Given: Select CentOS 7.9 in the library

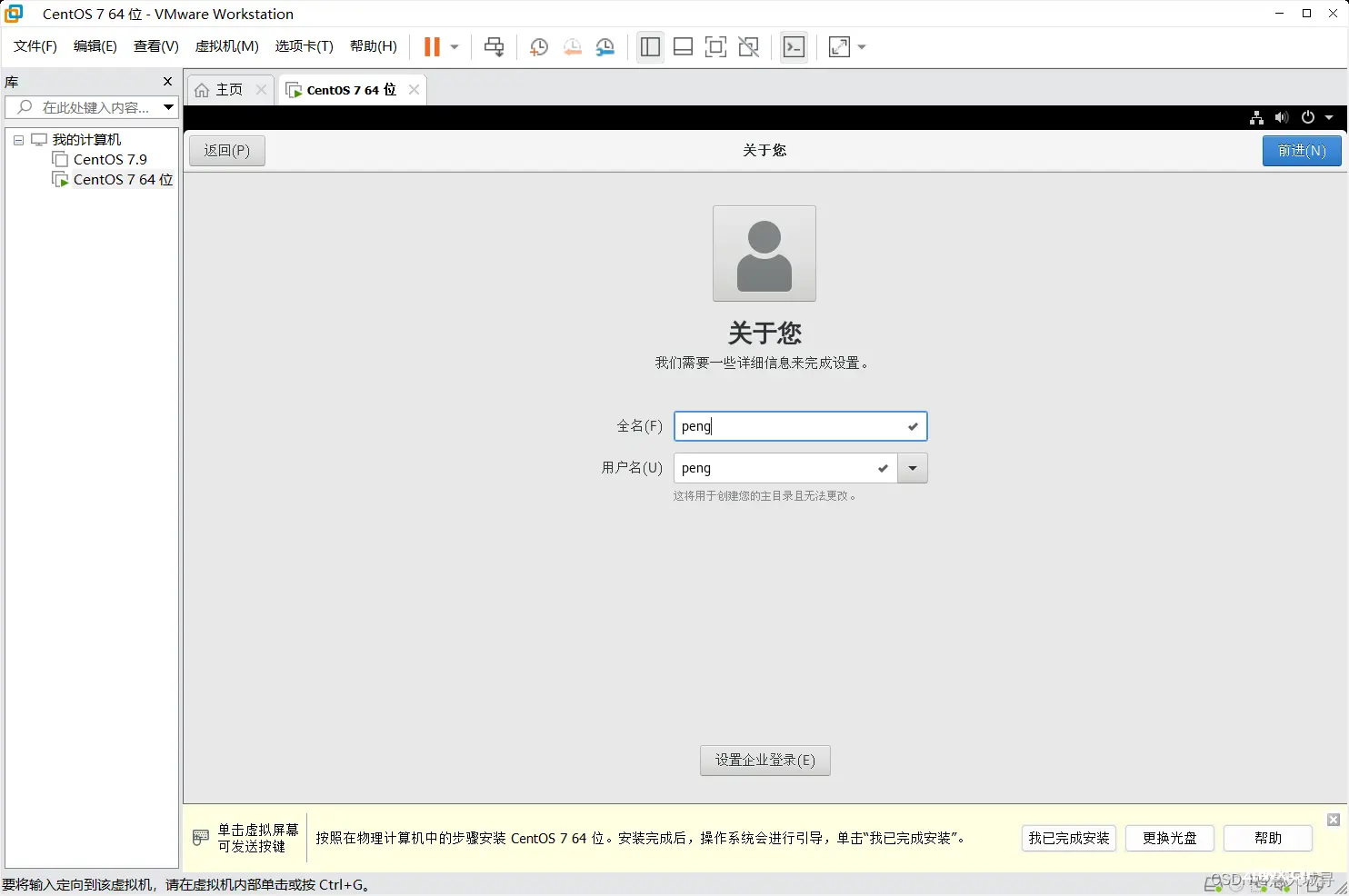Looking at the screenshot, I should click(110, 160).
